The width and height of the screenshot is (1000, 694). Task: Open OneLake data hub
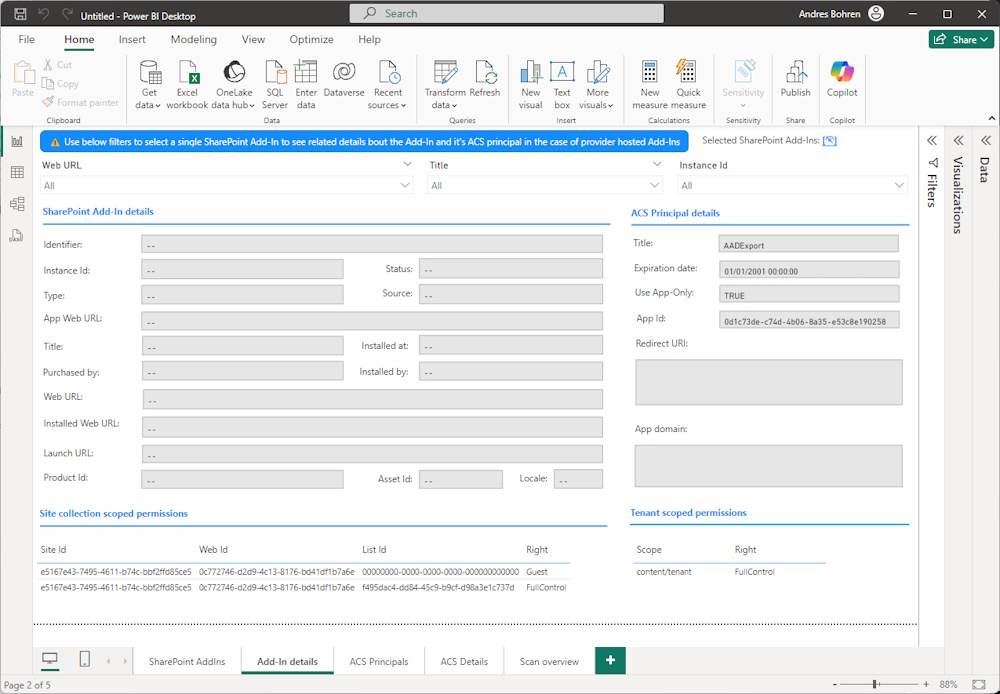(233, 84)
